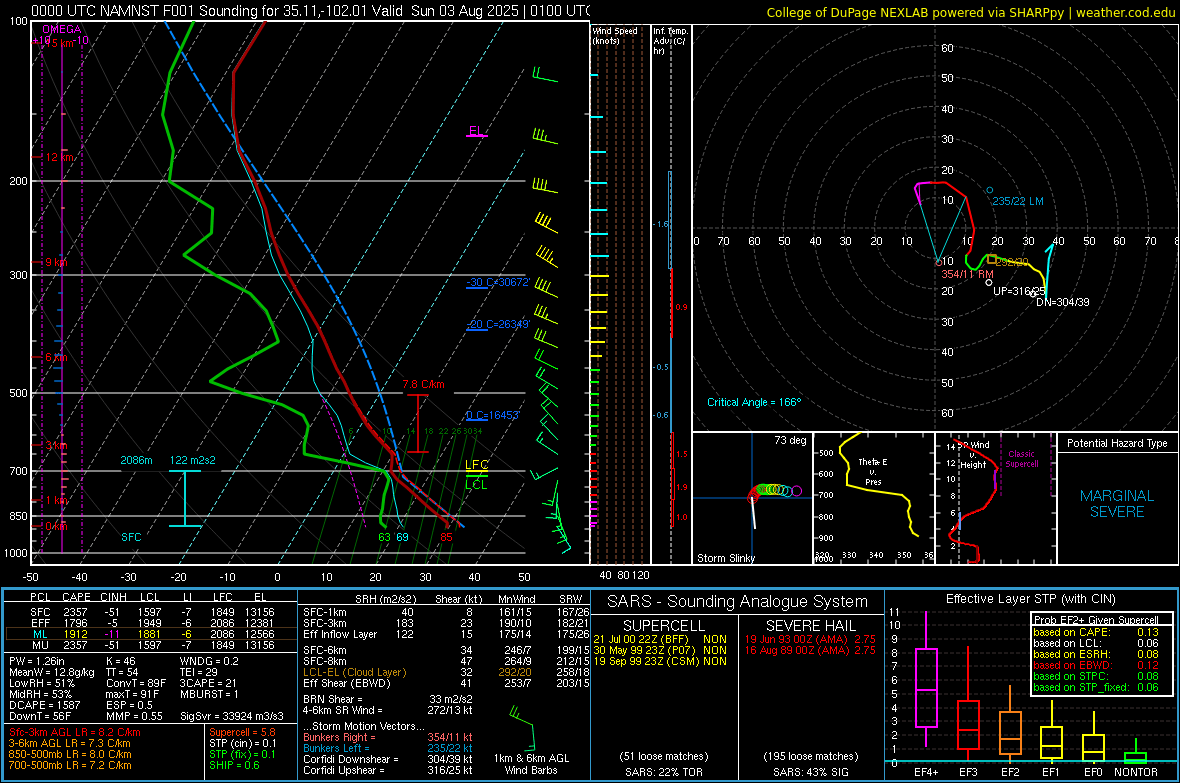This screenshot has height=783, width=1180.
Task: Click the magenta EL marker on the skew-T
Action: pyautogui.click(x=476, y=131)
